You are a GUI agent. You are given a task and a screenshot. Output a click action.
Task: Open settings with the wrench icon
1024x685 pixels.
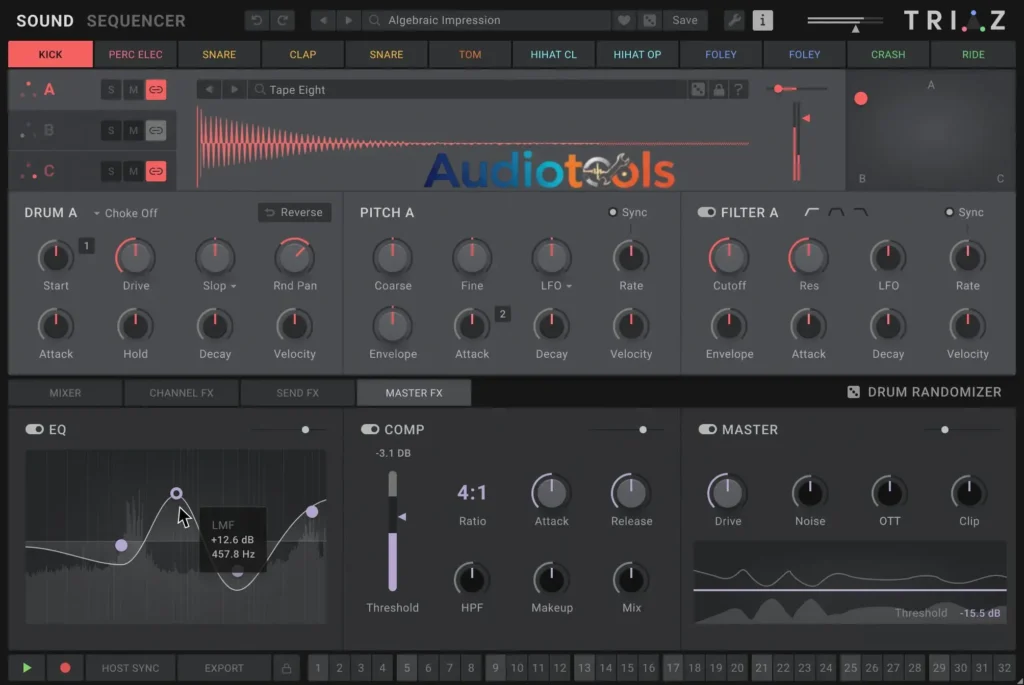point(734,20)
